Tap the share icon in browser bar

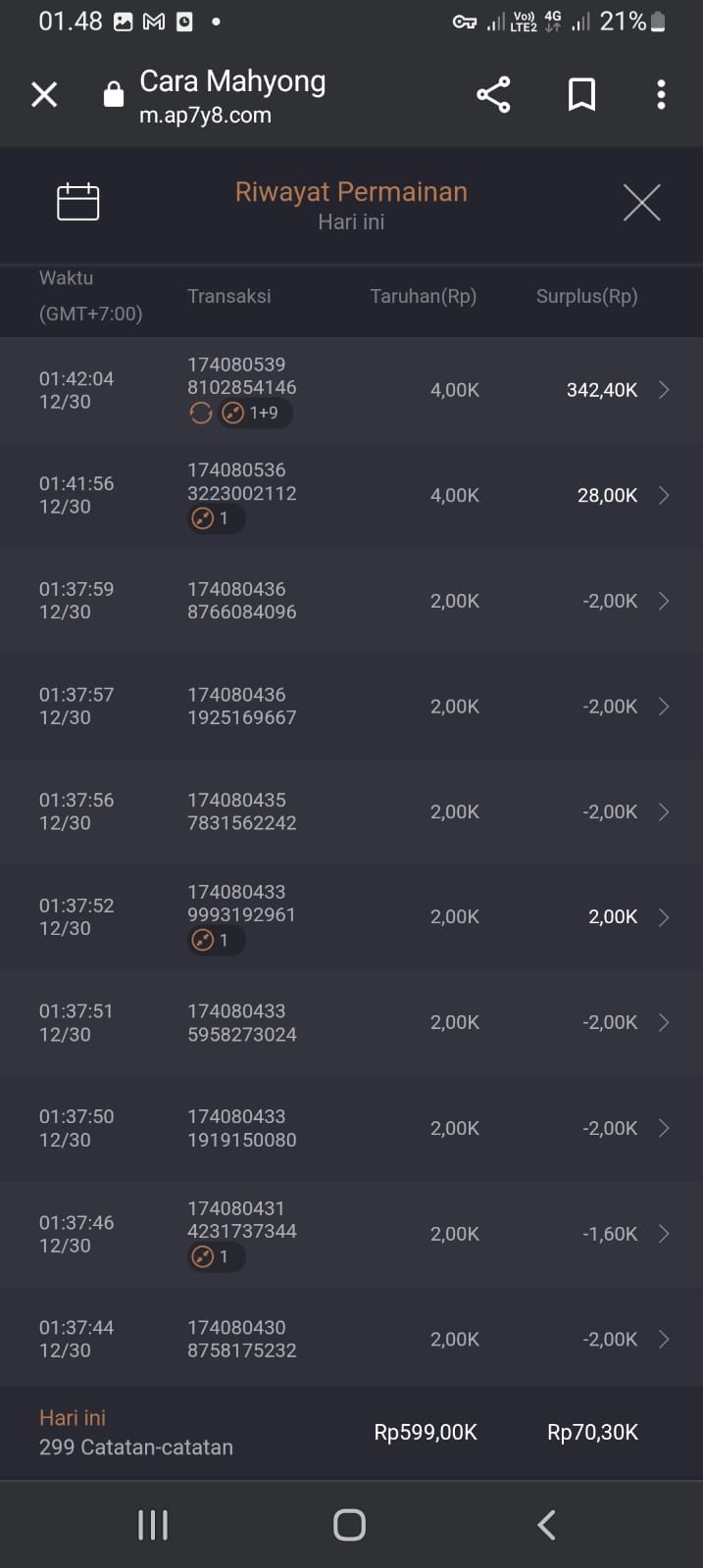[x=493, y=95]
